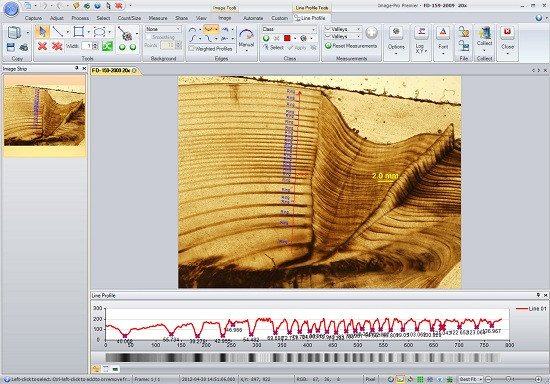
Task: Click the Width input field
Action: coord(87,46)
